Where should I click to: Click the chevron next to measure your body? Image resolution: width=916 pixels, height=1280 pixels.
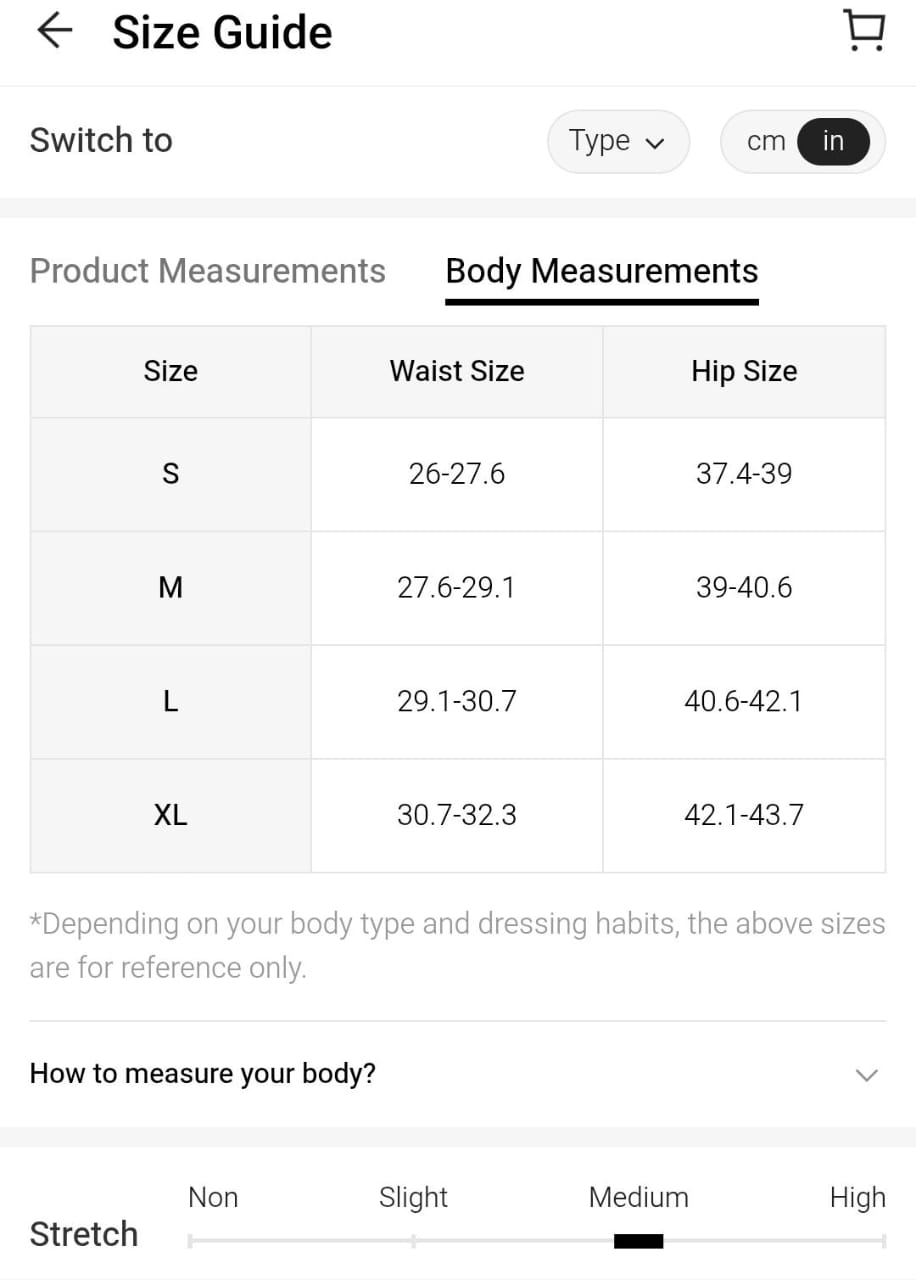click(x=866, y=1075)
